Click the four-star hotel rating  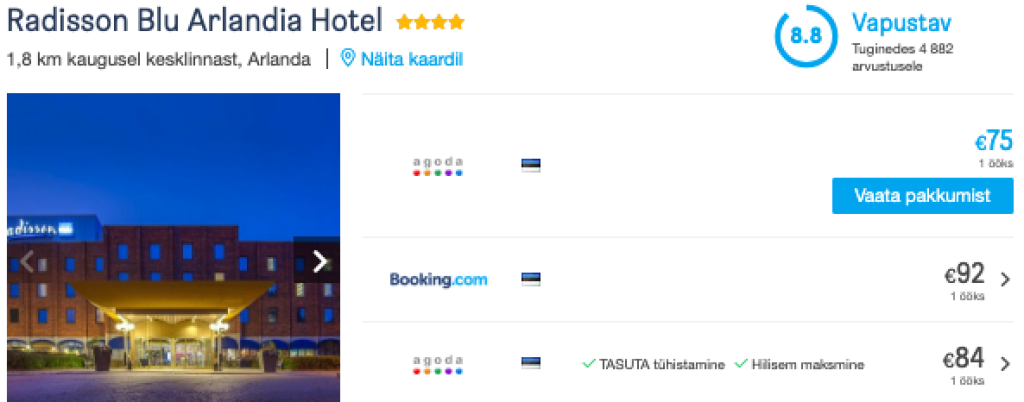(430, 22)
